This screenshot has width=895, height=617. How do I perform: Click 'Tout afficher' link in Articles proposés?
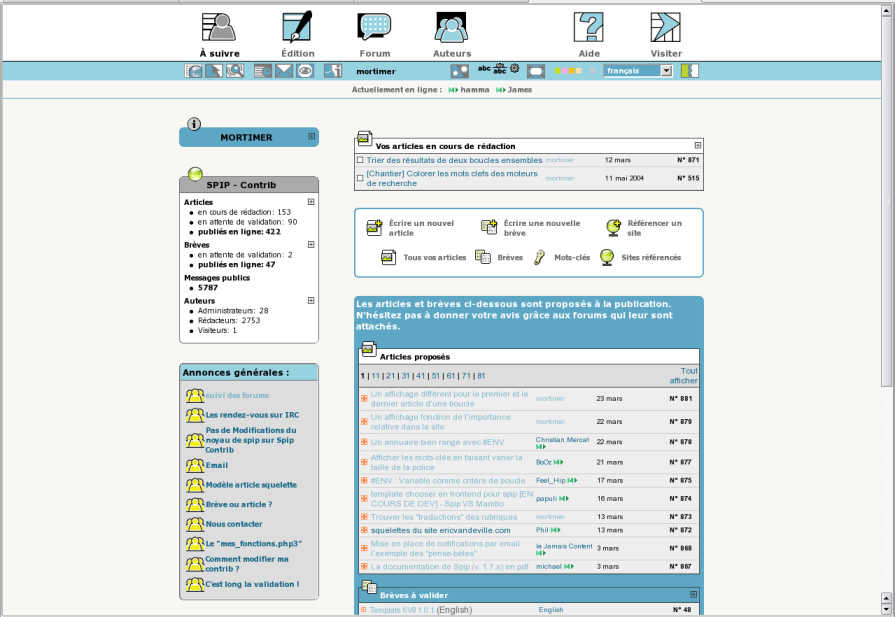(683, 375)
